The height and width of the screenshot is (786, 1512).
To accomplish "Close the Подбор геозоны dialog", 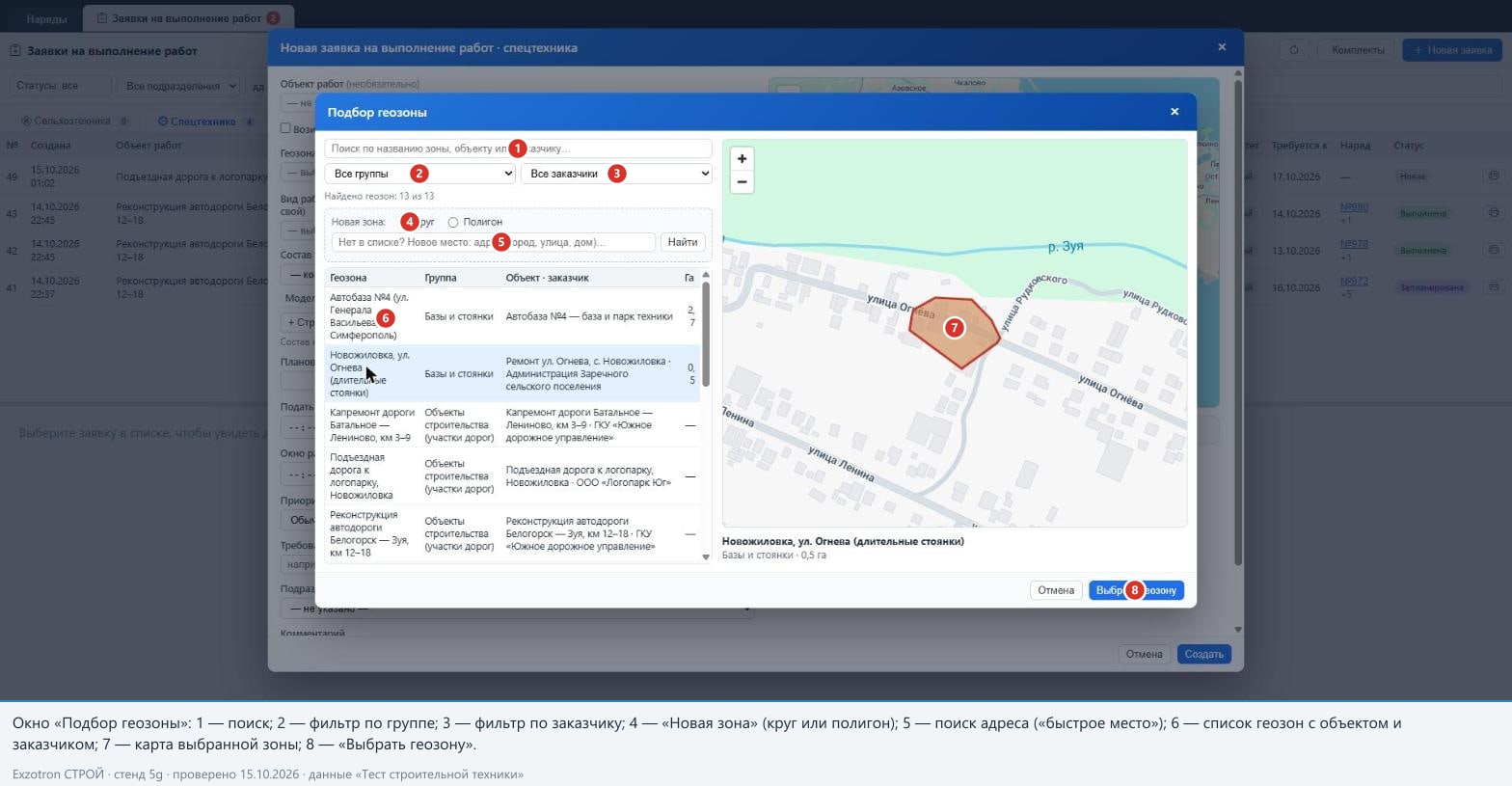I will pos(1174,112).
